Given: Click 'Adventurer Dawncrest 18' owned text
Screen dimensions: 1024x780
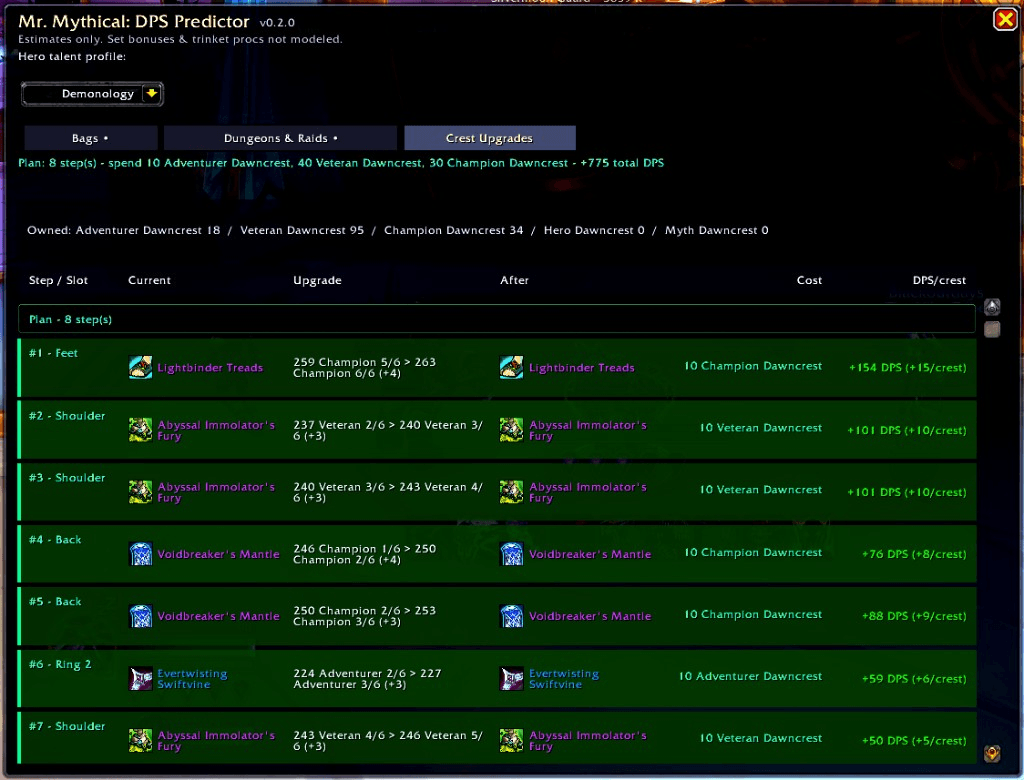Looking at the screenshot, I should pos(148,230).
